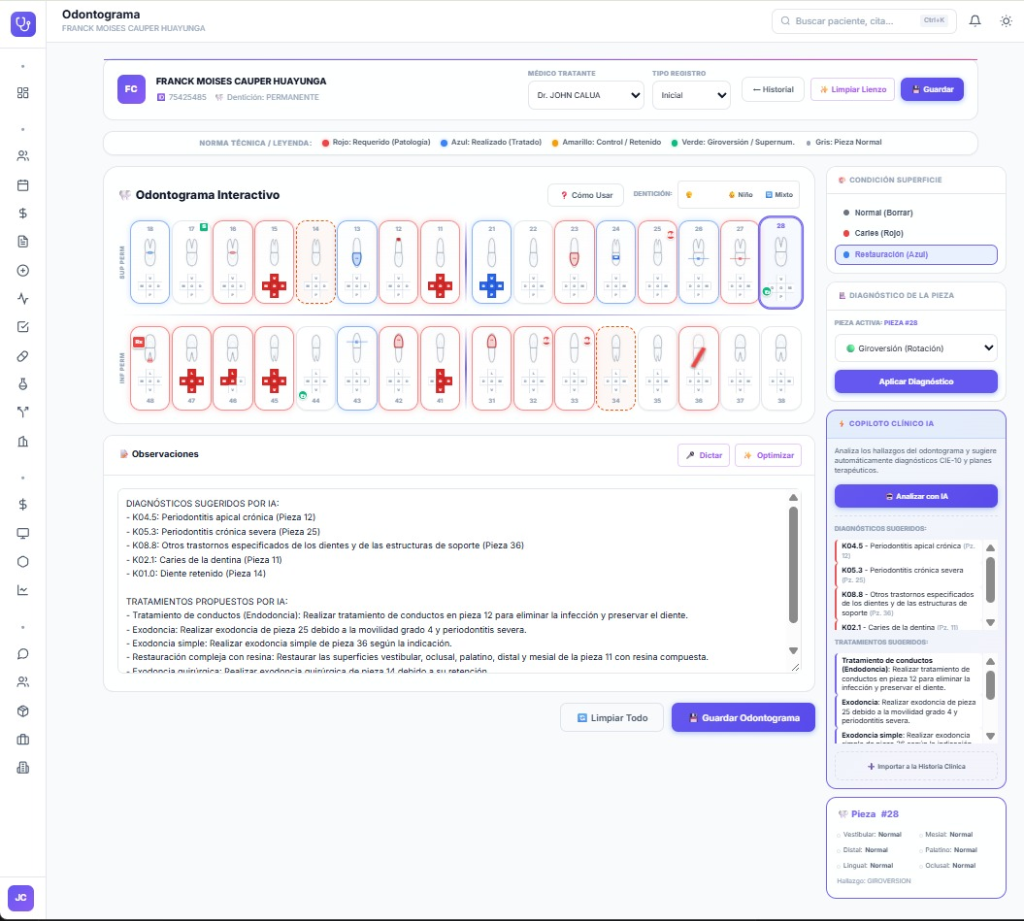
Task: Click Limpiar Lienzo button
Action: pos(853,89)
